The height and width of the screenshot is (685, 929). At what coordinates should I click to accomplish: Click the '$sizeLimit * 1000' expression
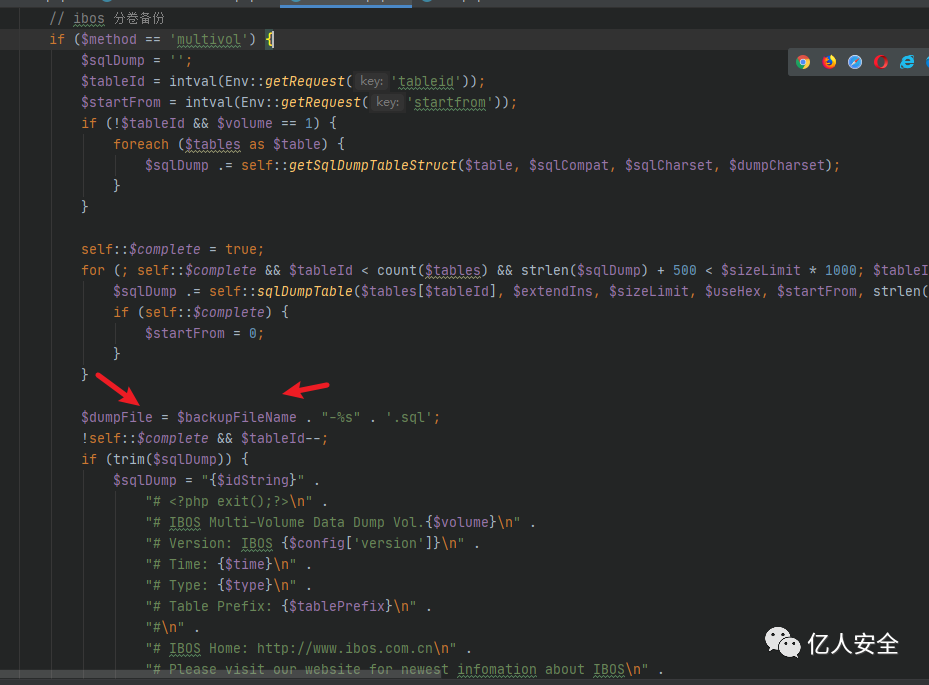tap(789, 271)
